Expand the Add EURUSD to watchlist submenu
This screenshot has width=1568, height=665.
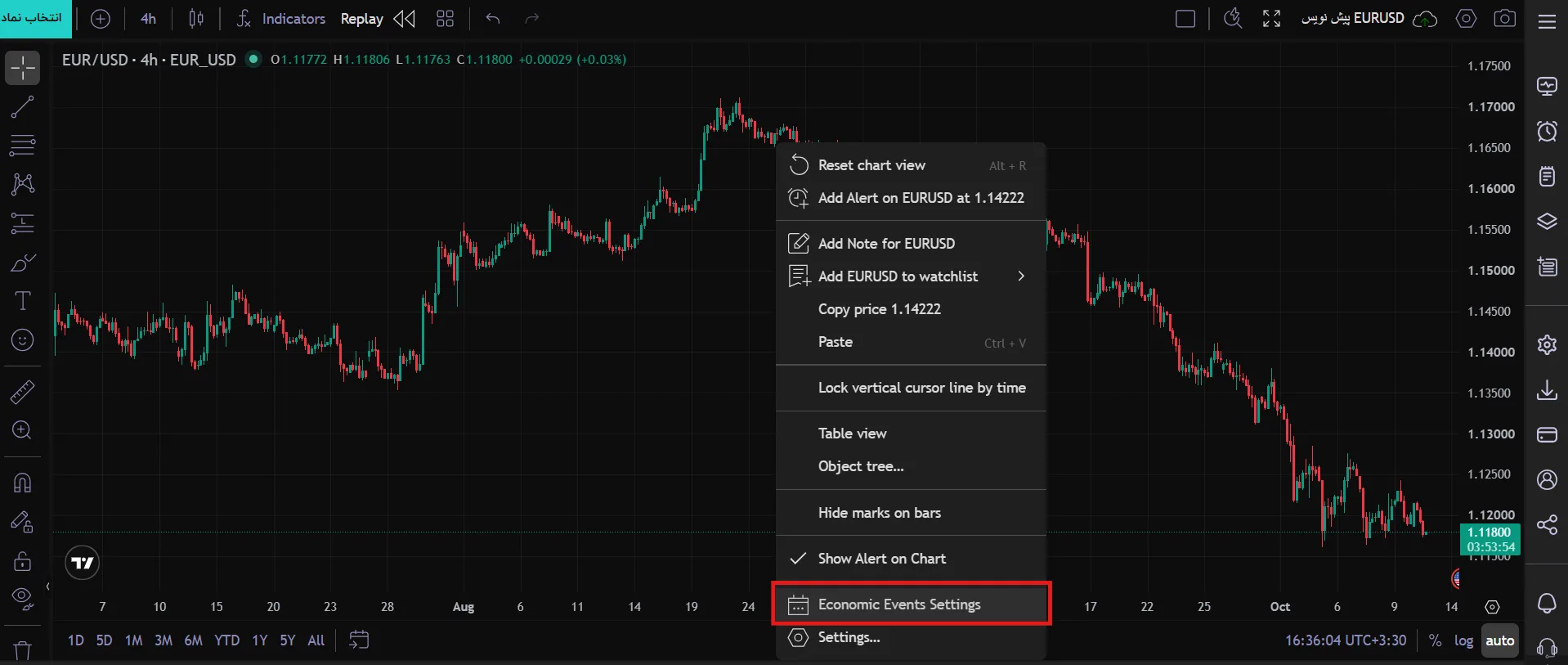point(911,276)
